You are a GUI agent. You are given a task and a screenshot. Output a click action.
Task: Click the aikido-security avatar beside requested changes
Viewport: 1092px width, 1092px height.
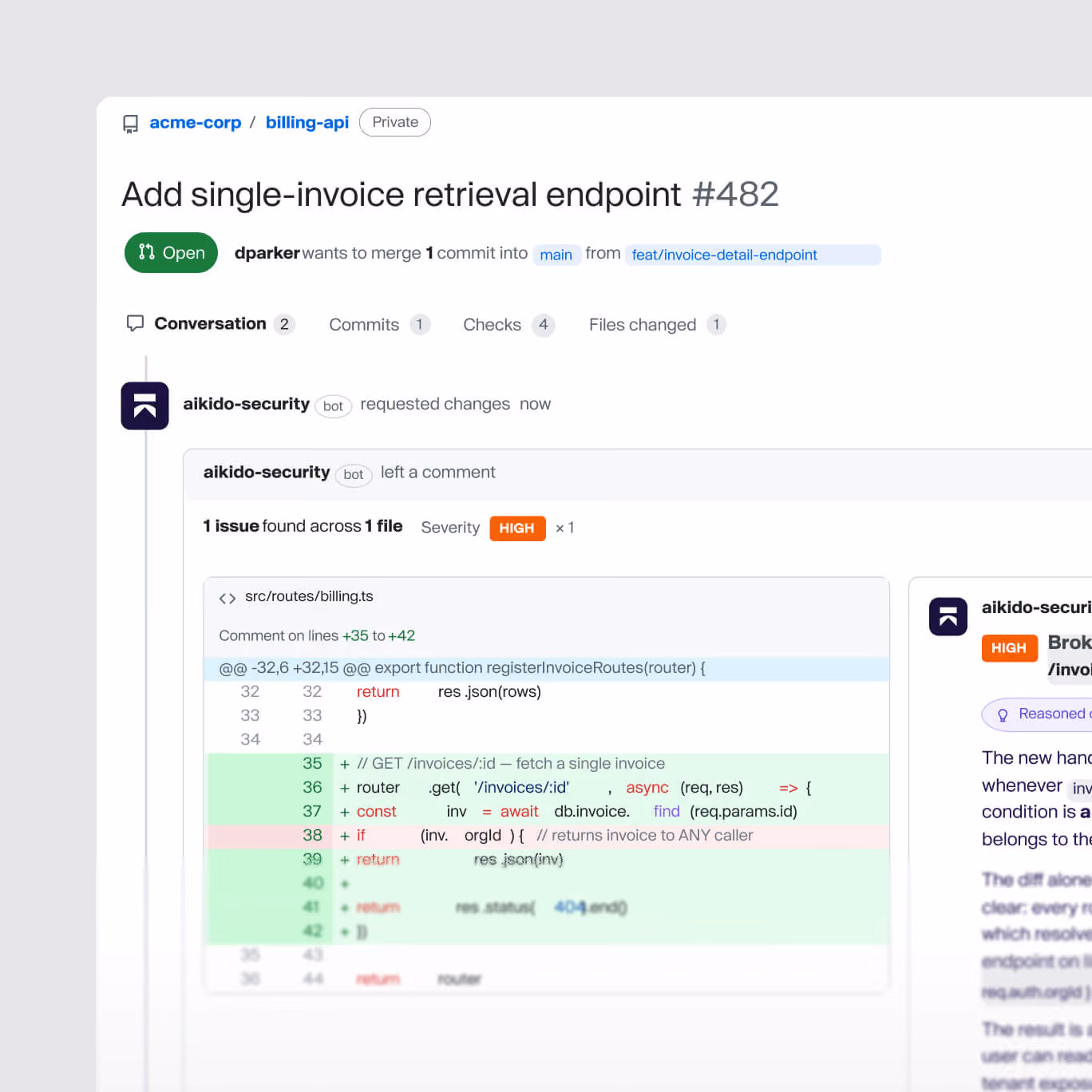click(145, 406)
